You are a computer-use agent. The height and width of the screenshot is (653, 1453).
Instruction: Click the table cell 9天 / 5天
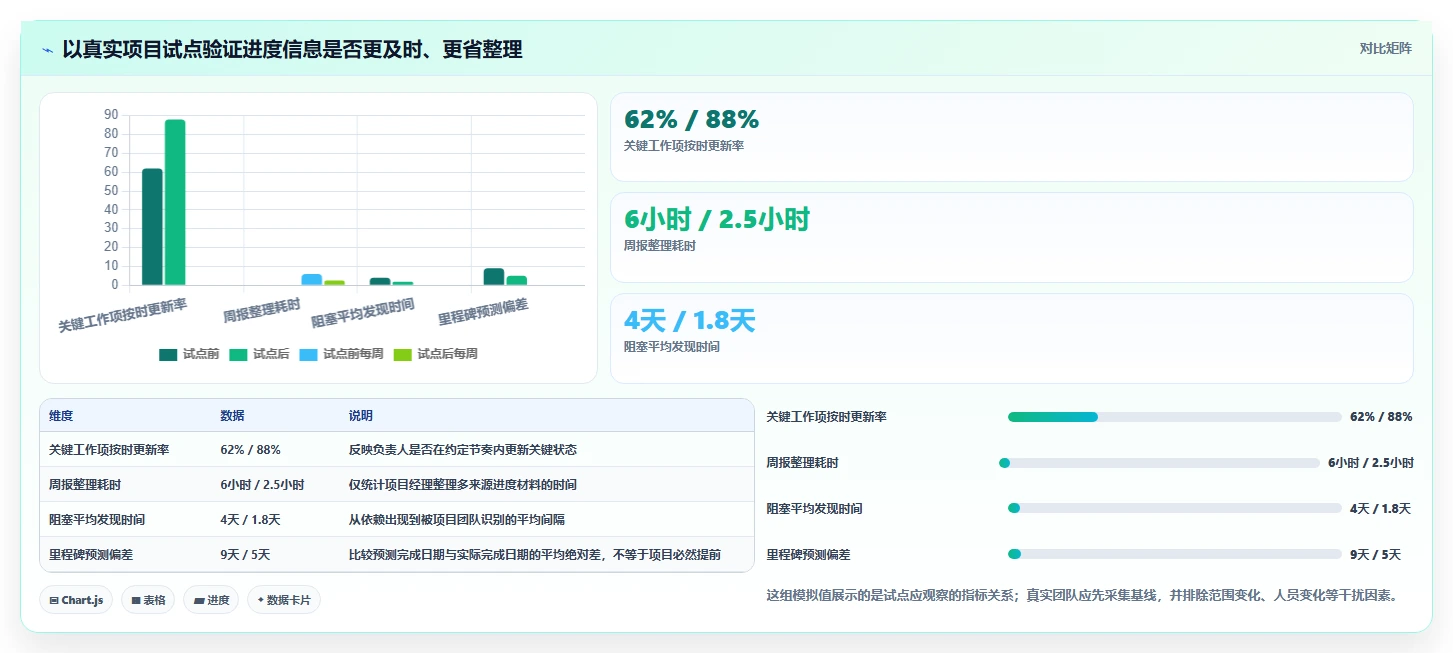pyautogui.click(x=245, y=555)
